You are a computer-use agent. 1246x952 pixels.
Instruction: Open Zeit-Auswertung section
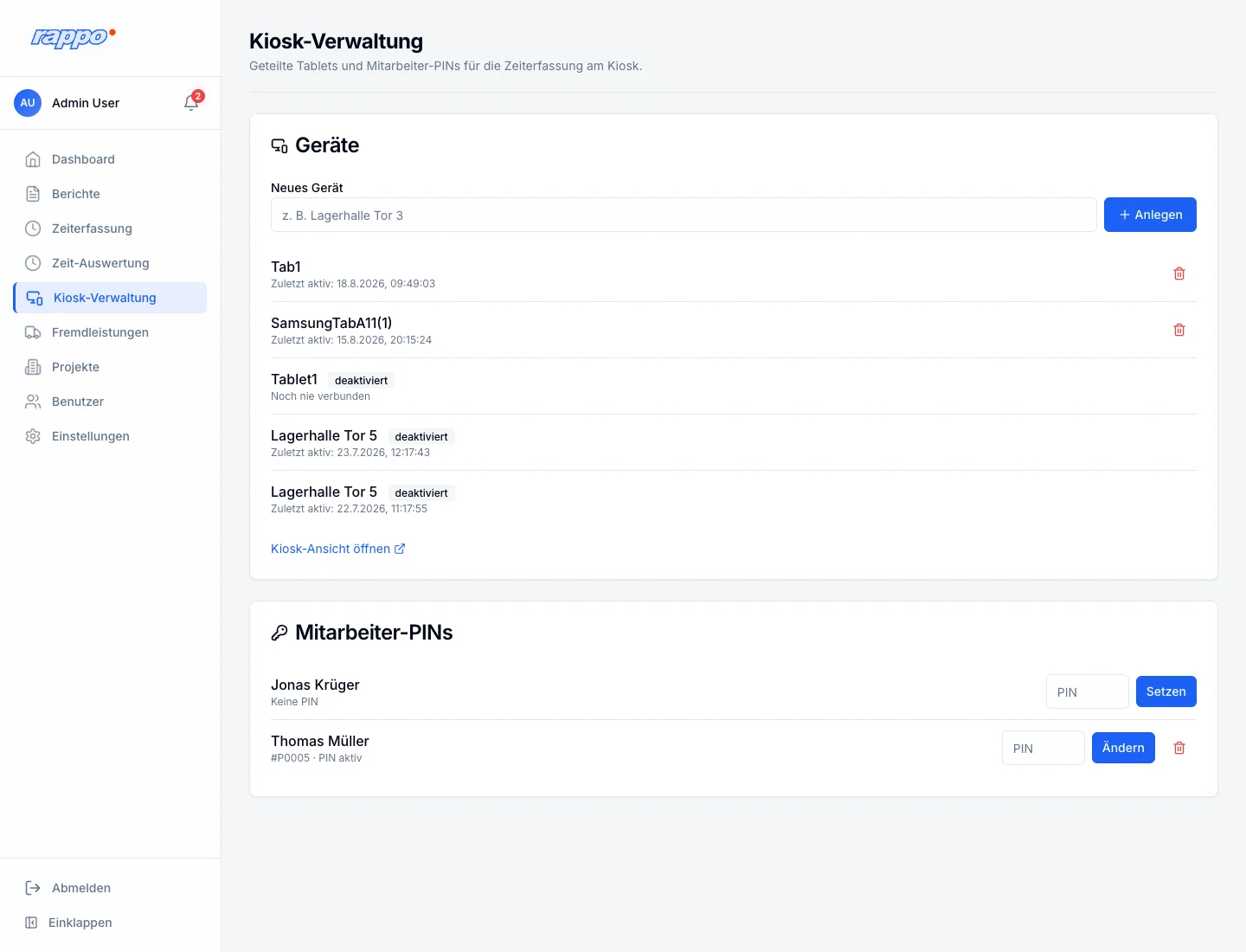pos(111,263)
